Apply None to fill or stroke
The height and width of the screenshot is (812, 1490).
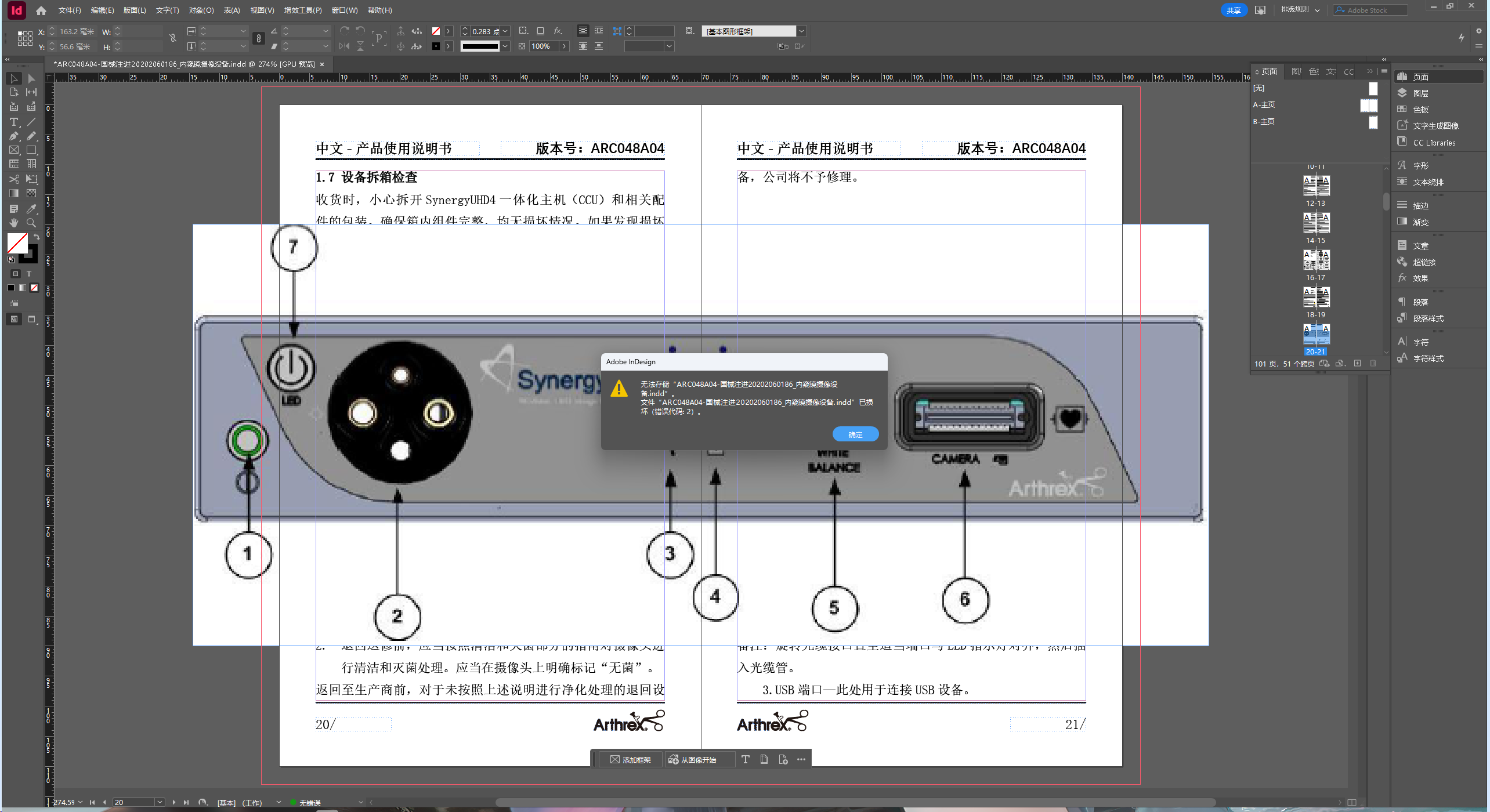pos(34,288)
